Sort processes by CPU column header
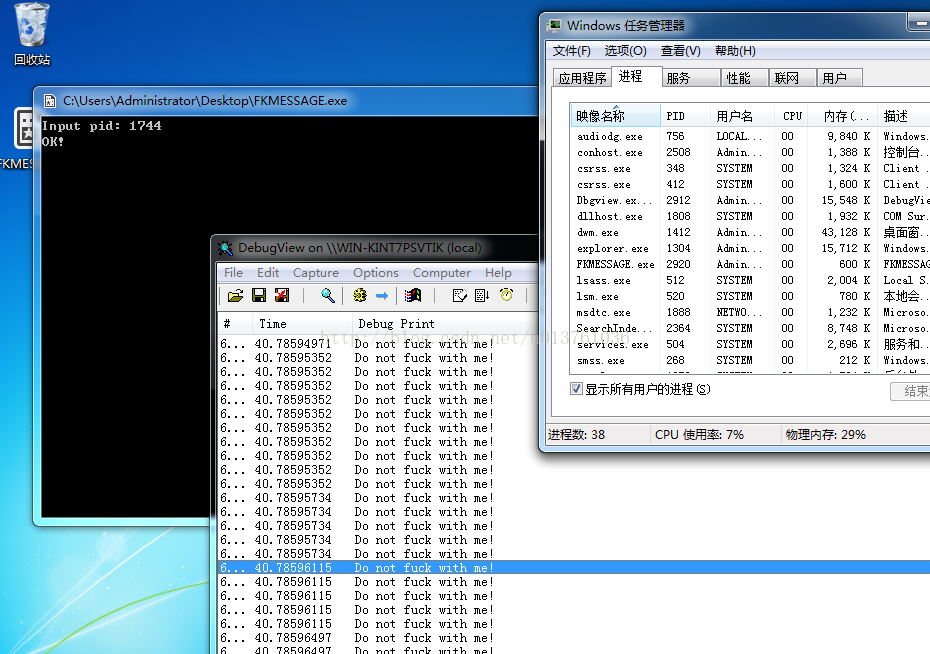Image resolution: width=930 pixels, height=654 pixels. coord(792,116)
